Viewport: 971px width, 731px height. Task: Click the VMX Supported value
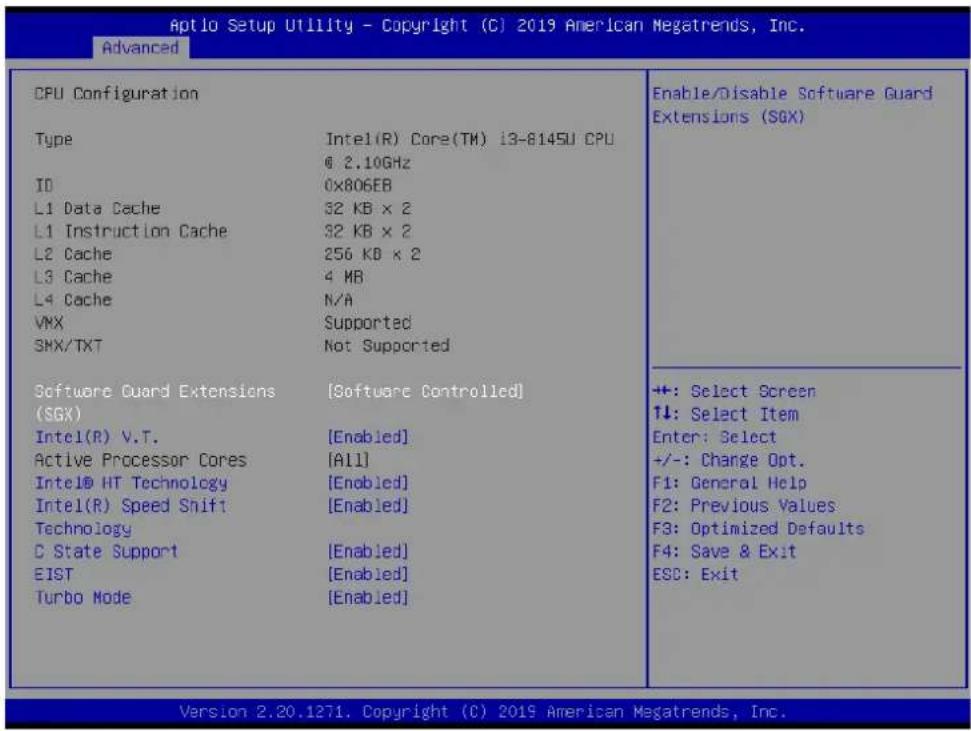(368, 323)
